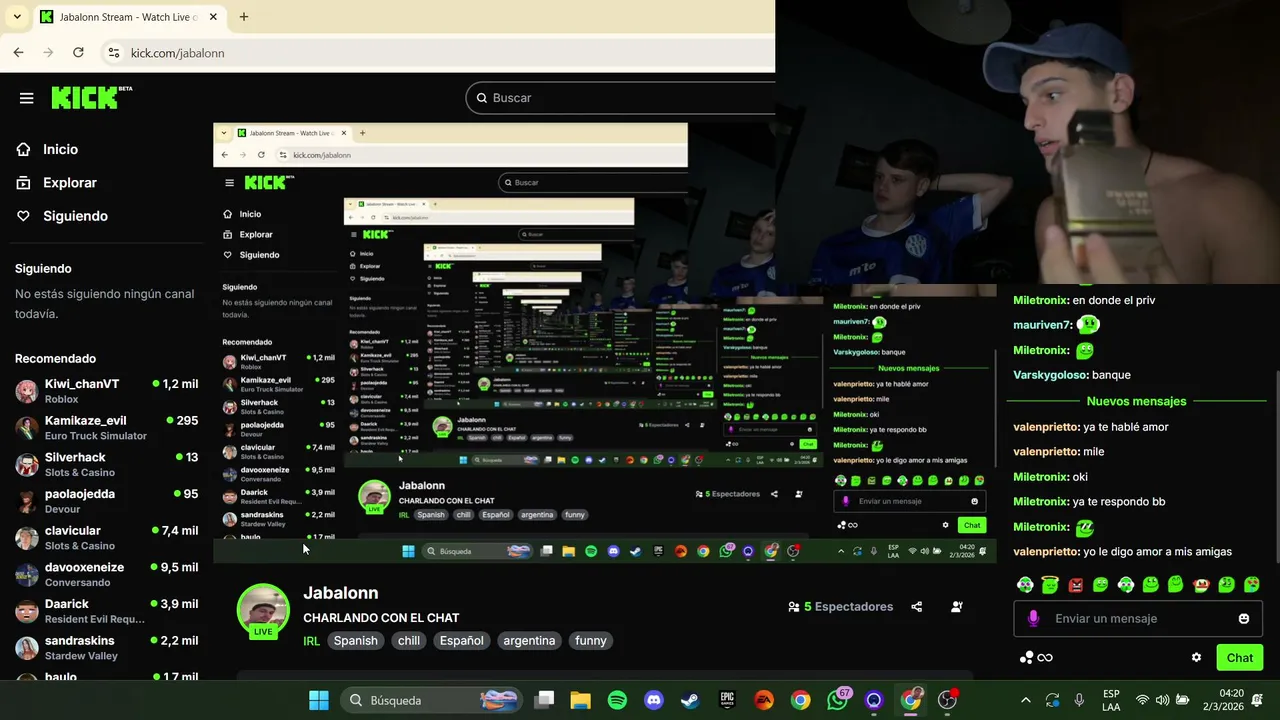Click the Nuevos mensajes chat marker
This screenshot has height=720, width=1280.
click(1136, 401)
